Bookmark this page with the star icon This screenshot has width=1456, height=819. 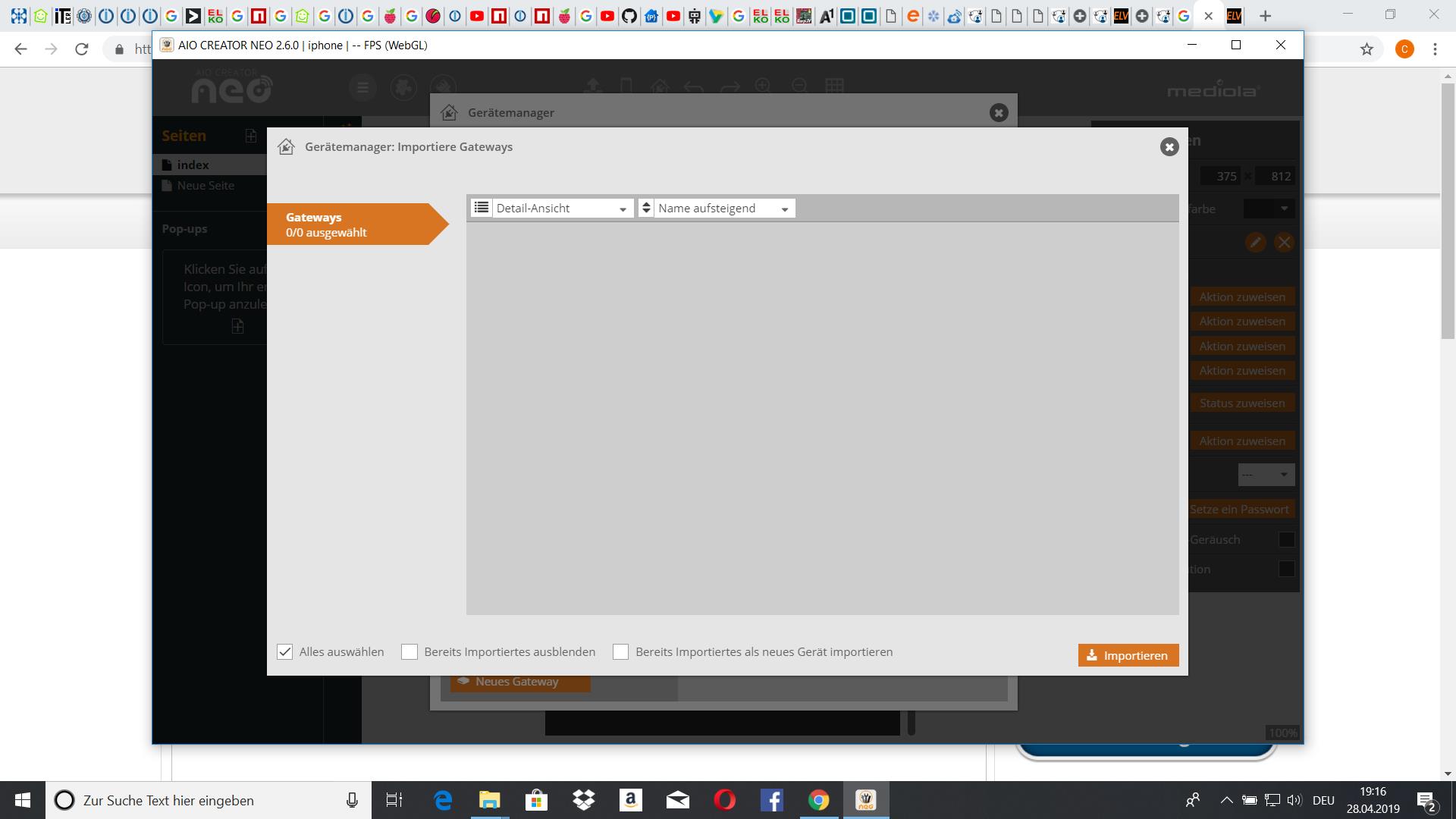pos(1367,49)
